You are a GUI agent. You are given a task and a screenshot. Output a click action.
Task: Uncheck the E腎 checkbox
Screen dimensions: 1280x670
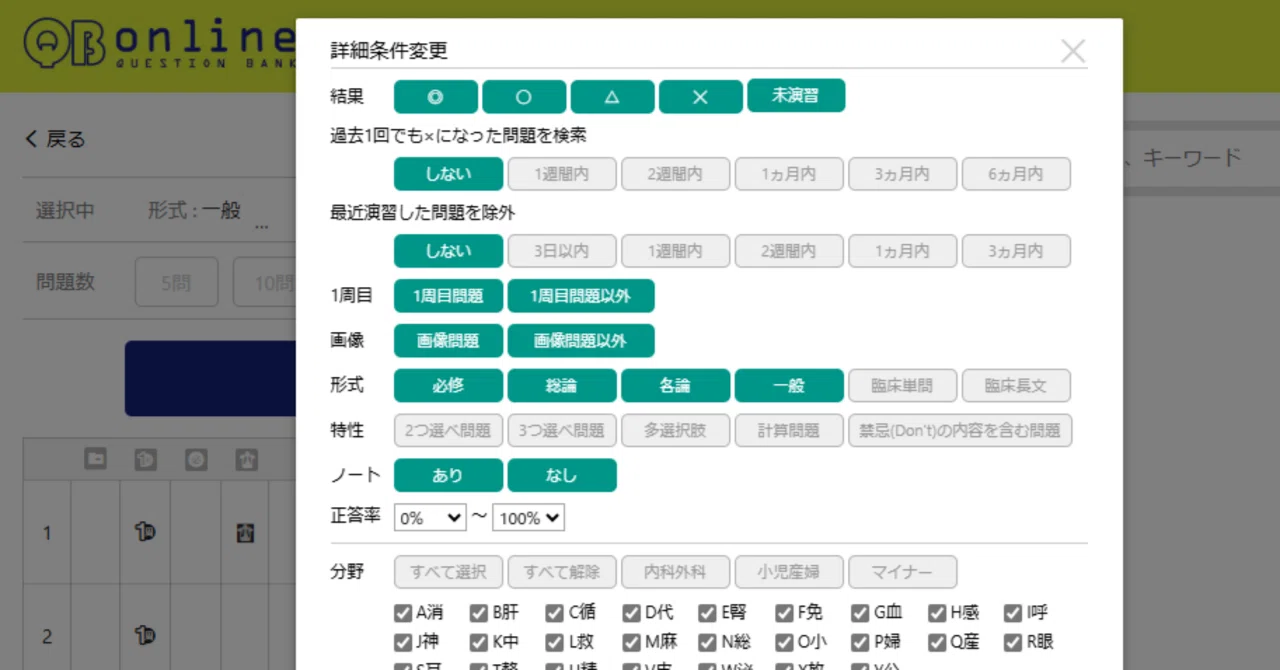click(708, 613)
